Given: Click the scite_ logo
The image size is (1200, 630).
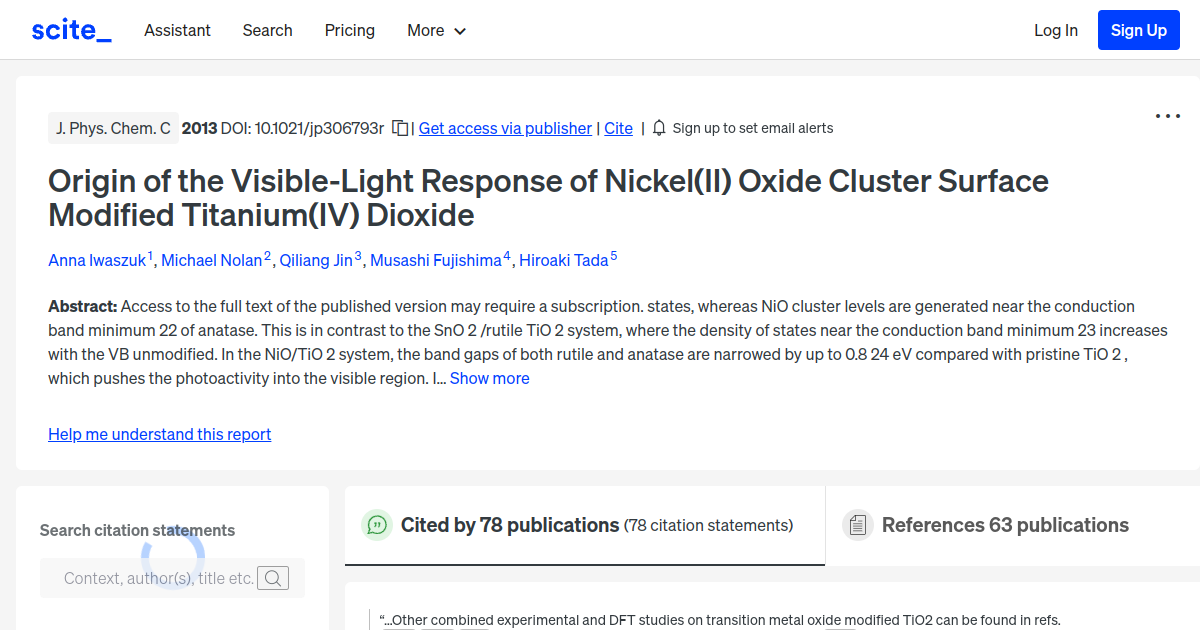Looking at the screenshot, I should click(x=70, y=29).
